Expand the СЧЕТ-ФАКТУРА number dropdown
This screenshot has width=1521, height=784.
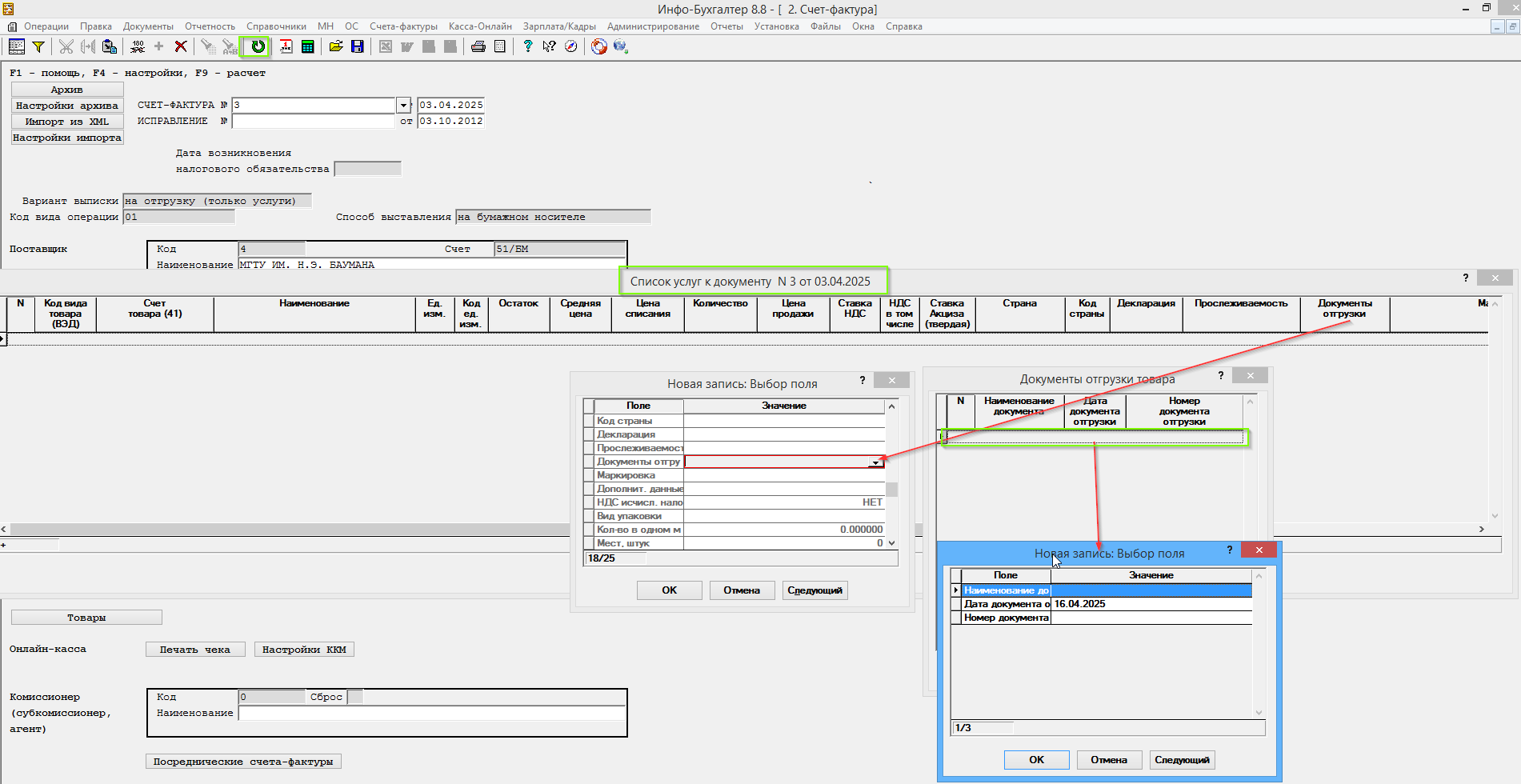403,105
